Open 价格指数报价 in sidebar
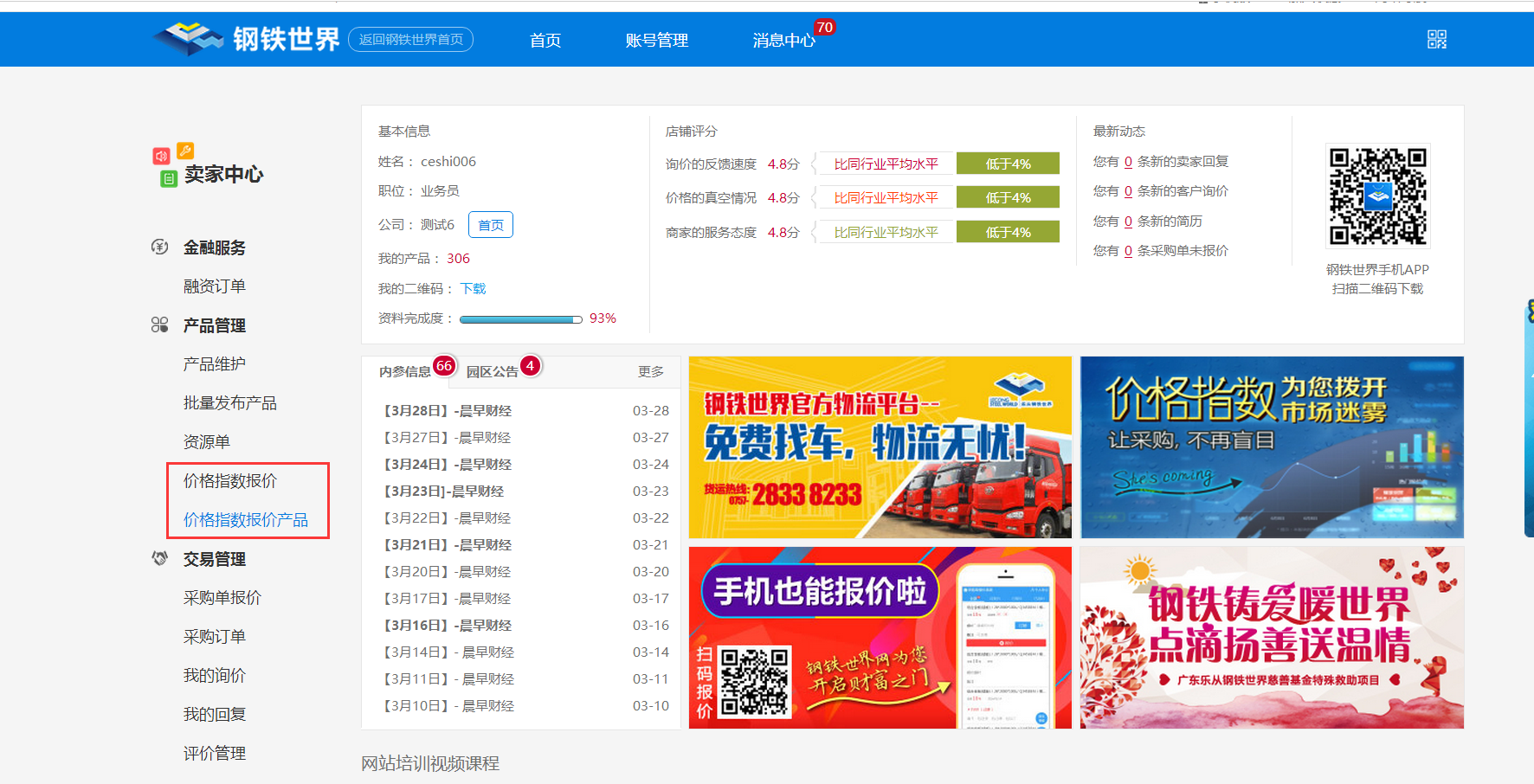Image resolution: width=1534 pixels, height=784 pixels. [x=230, y=480]
